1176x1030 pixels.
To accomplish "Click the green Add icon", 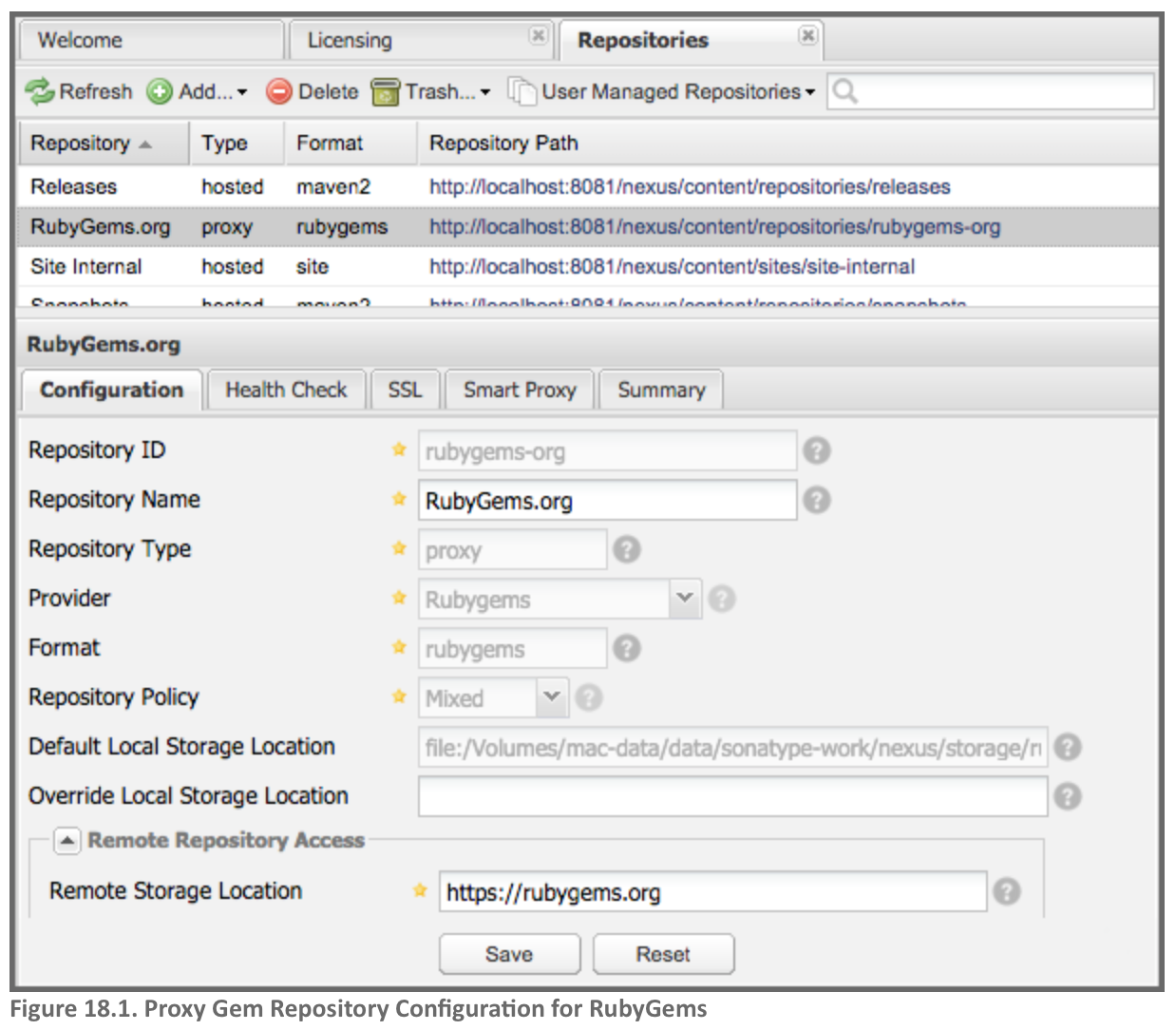I will pos(160,92).
